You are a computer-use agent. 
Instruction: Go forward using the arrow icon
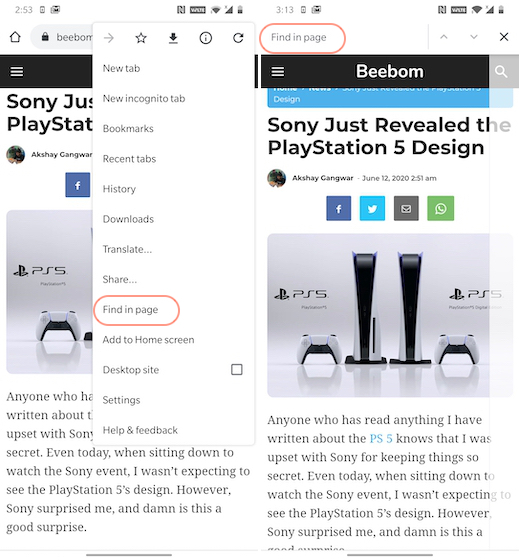(x=109, y=38)
